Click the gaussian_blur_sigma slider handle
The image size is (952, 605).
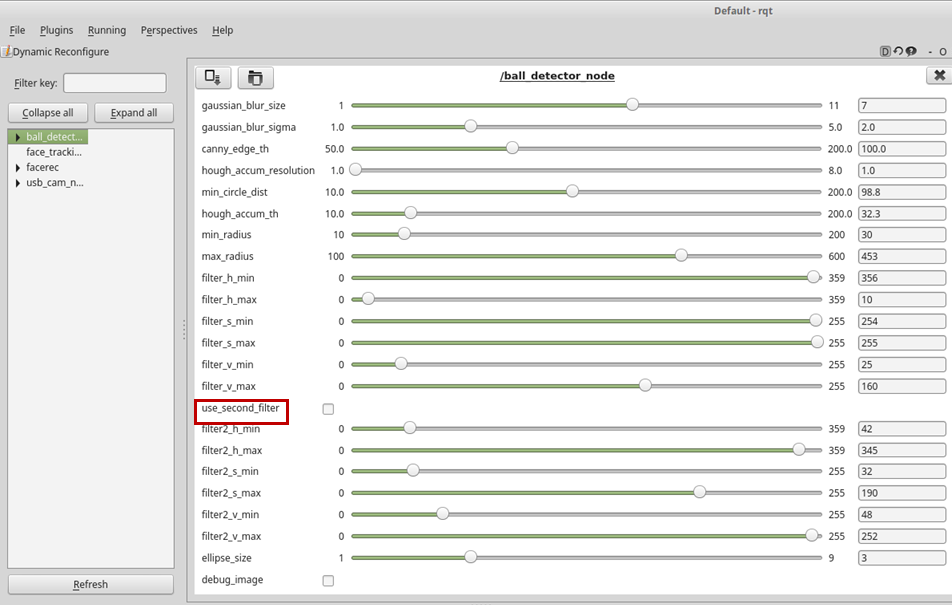click(x=471, y=126)
